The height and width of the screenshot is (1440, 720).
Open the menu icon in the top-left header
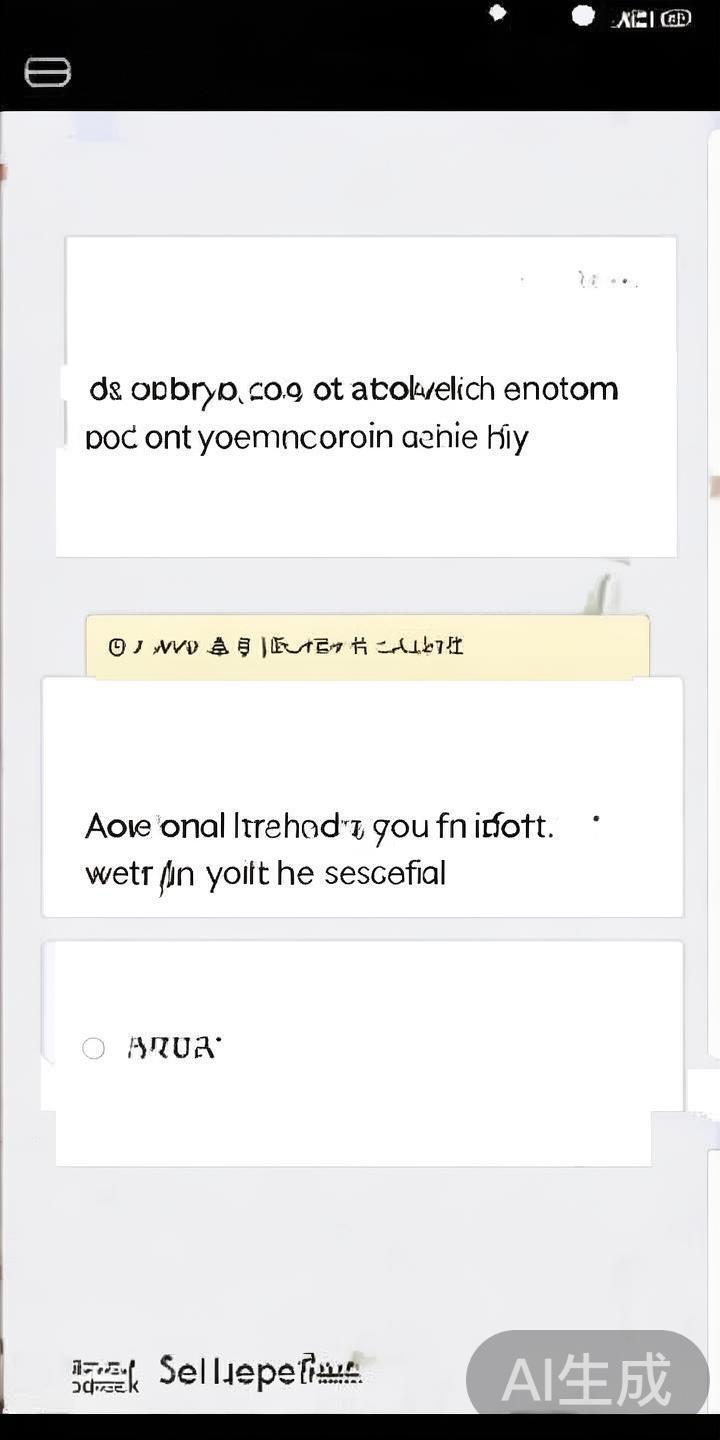coord(47,72)
